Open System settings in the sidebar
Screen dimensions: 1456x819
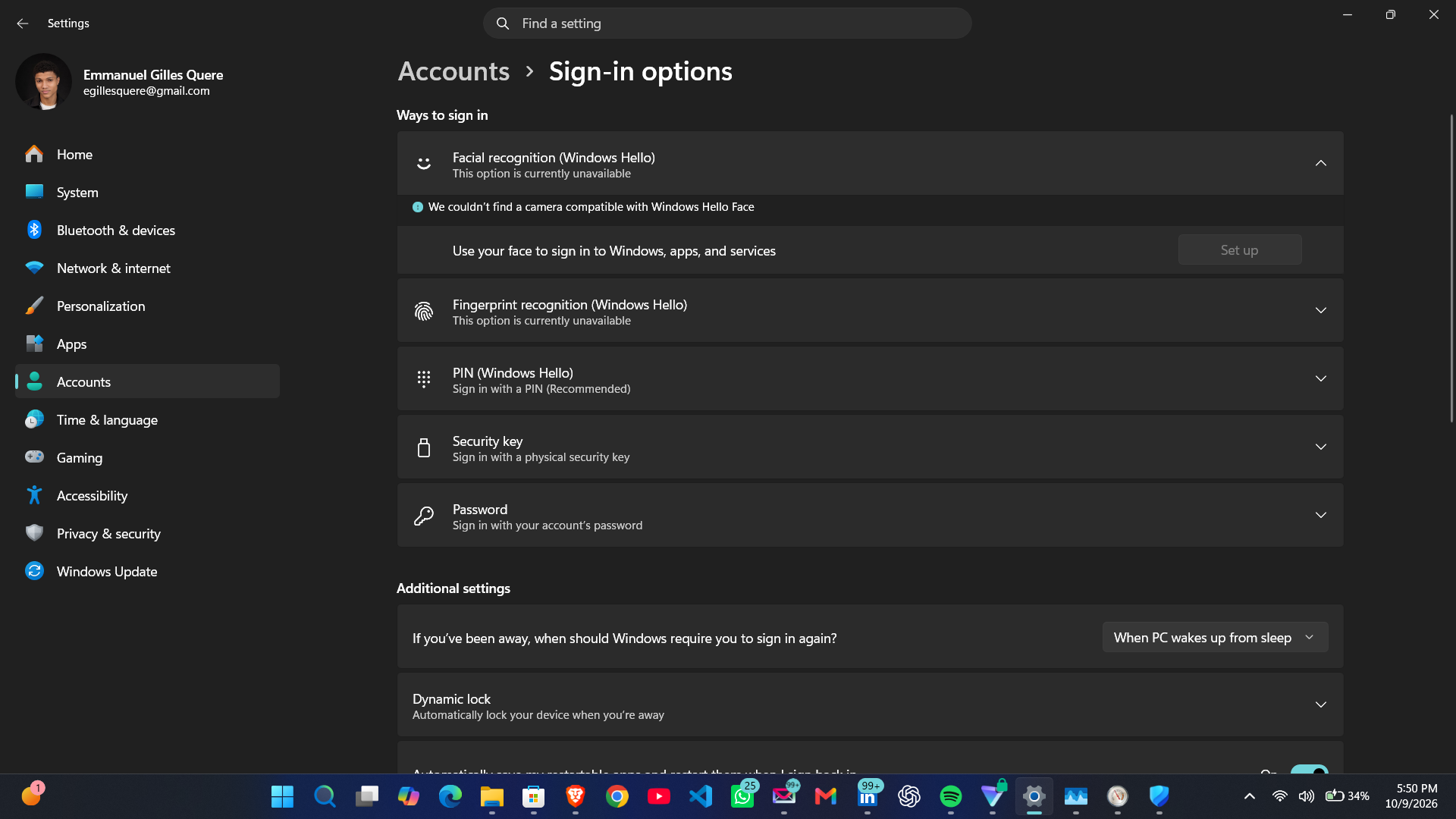pos(147,192)
